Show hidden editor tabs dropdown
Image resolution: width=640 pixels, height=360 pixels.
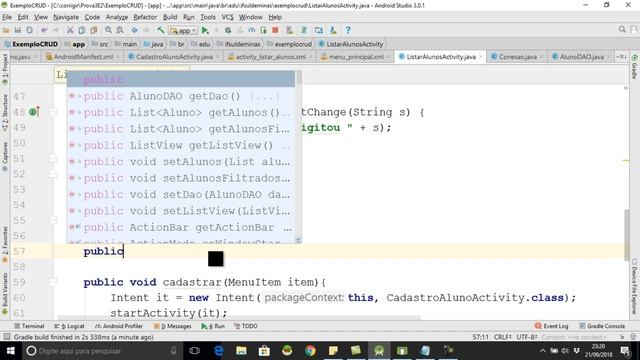(621, 57)
